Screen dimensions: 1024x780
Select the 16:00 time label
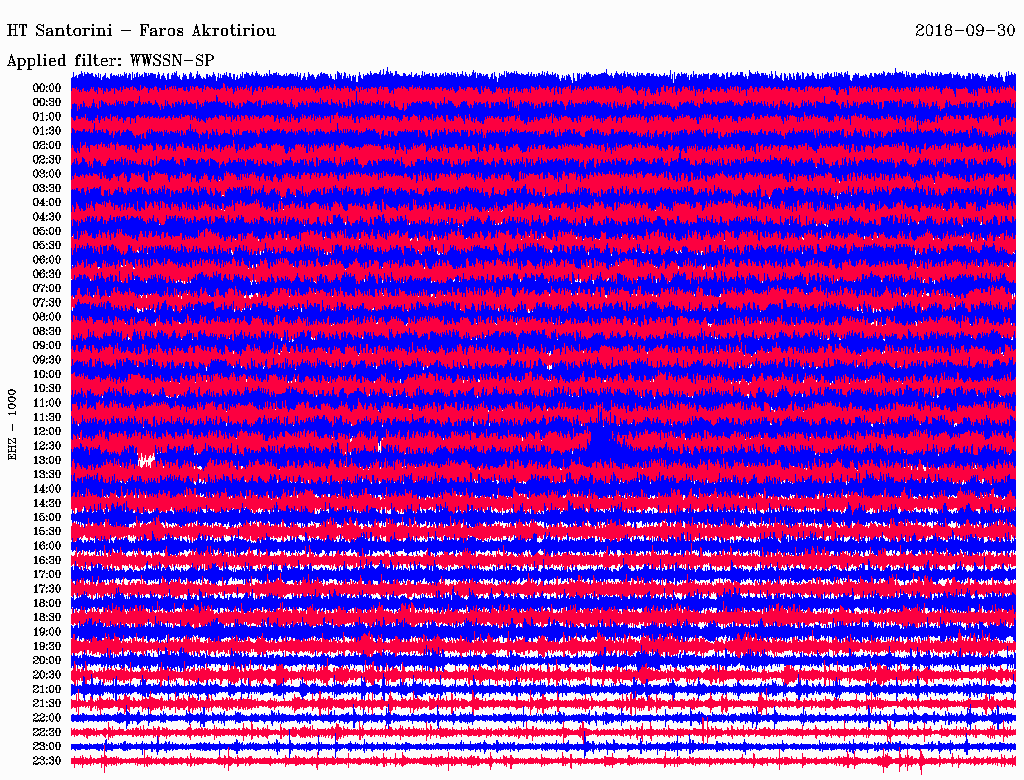pyautogui.click(x=47, y=545)
